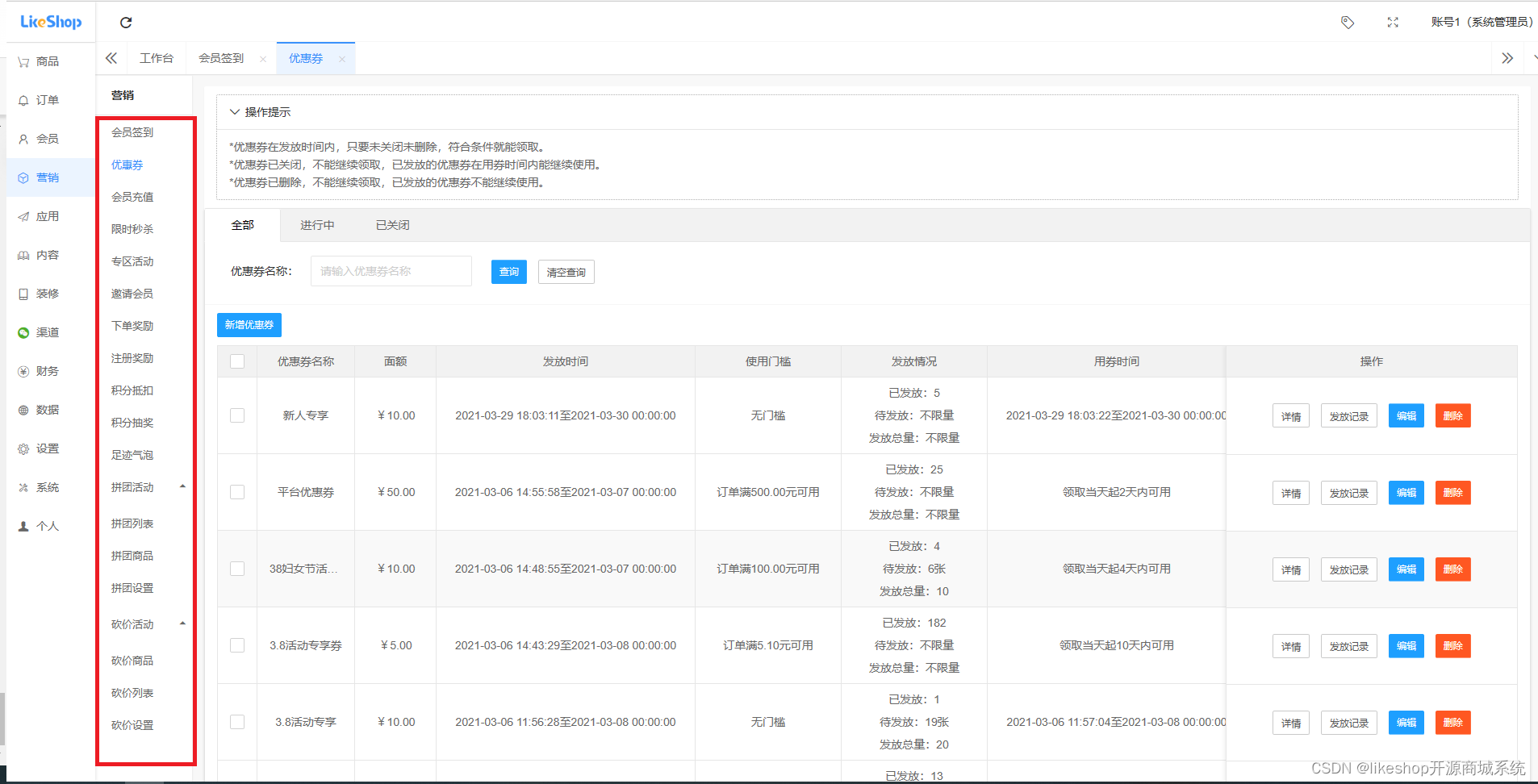Viewport: 1538px width, 784px height.
Task: Select the 进行中 coupon filter tab
Action: [x=317, y=225]
